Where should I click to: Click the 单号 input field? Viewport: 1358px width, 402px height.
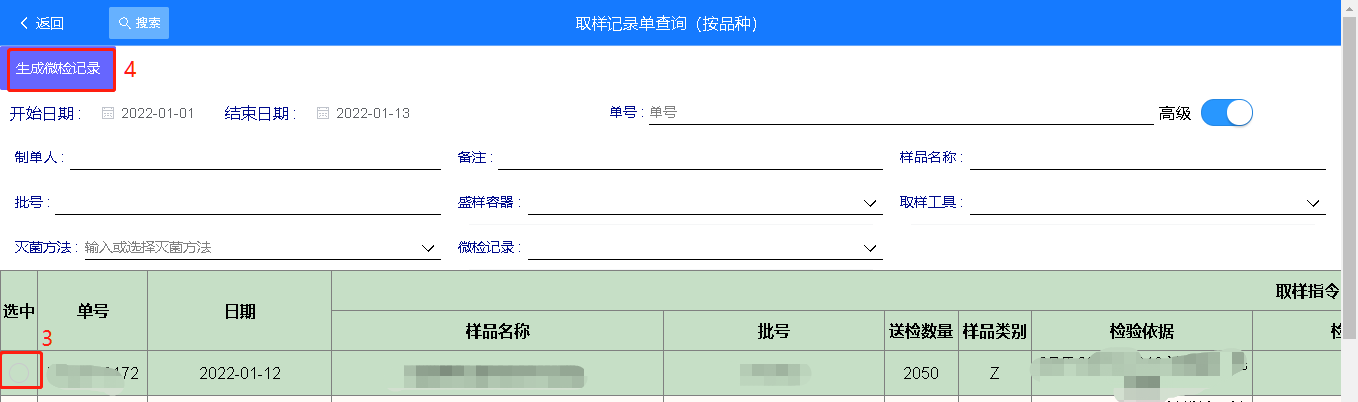900,113
